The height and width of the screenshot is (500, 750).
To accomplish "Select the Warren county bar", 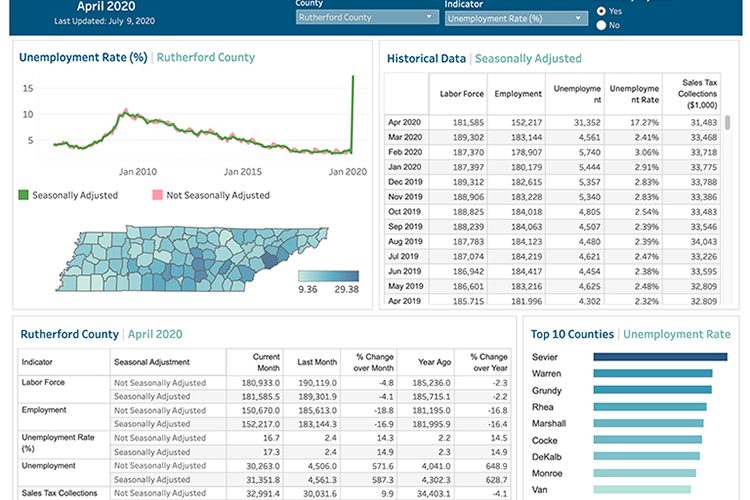I will pyautogui.click(x=652, y=373).
